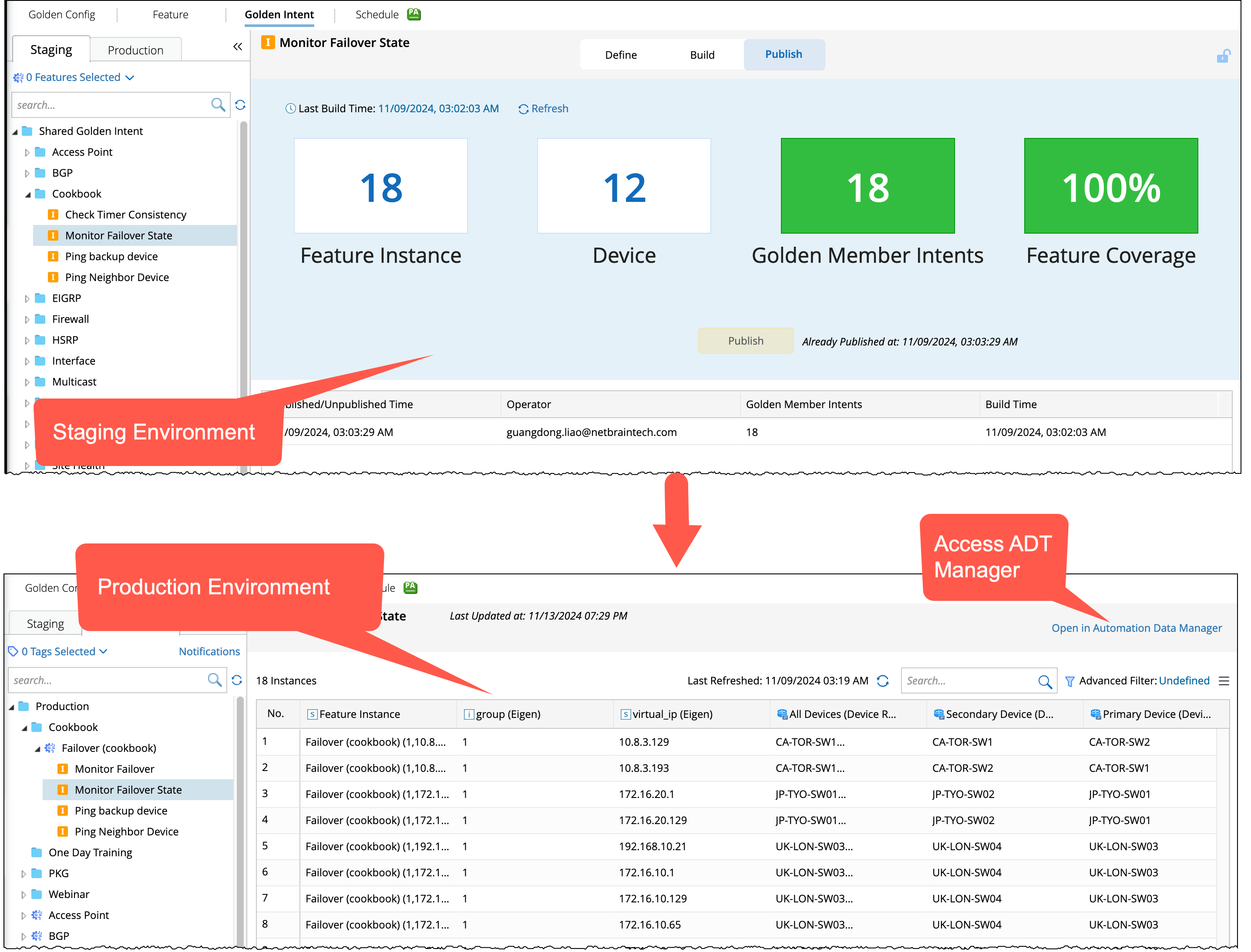The width and height of the screenshot is (1251, 952).
Task: Click the instances search magnifier icon
Action: [1045, 681]
